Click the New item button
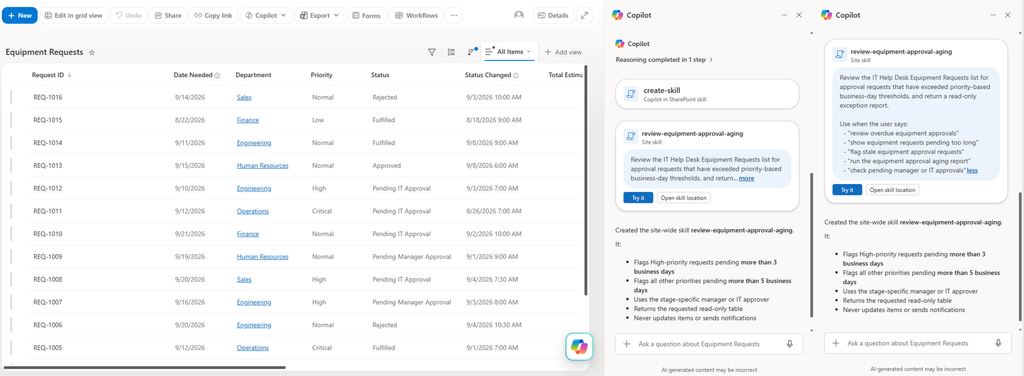 (x=20, y=15)
